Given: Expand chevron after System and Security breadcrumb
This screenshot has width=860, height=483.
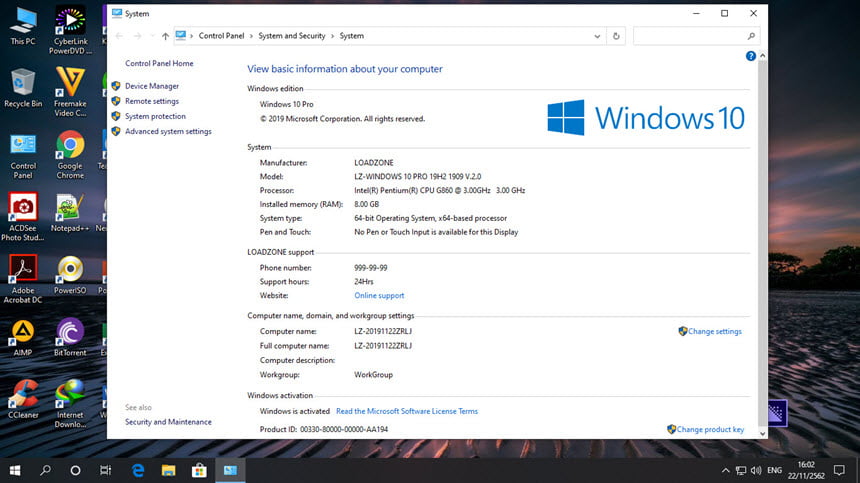Looking at the screenshot, I should point(332,36).
